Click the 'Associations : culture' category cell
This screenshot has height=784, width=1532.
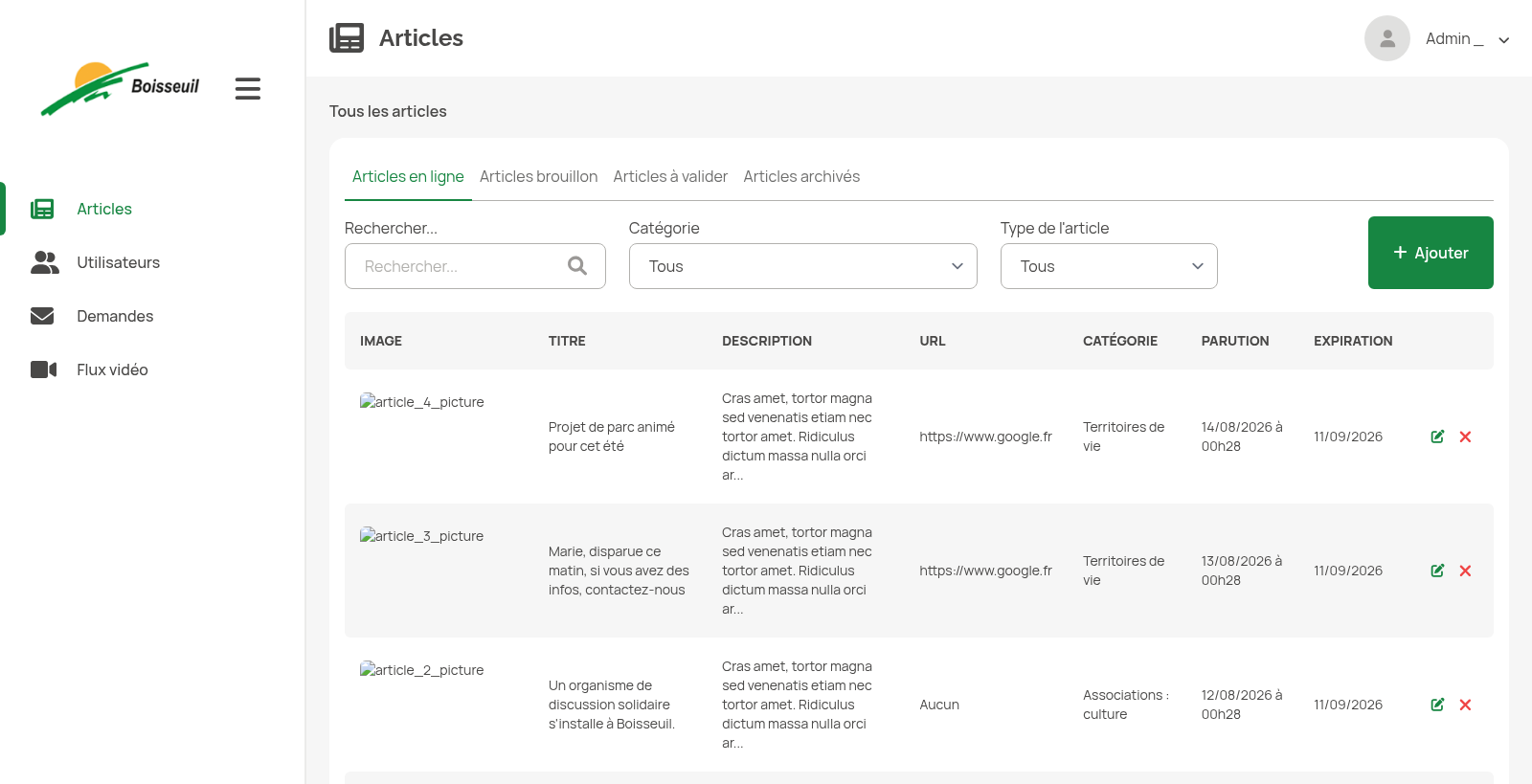click(1126, 705)
